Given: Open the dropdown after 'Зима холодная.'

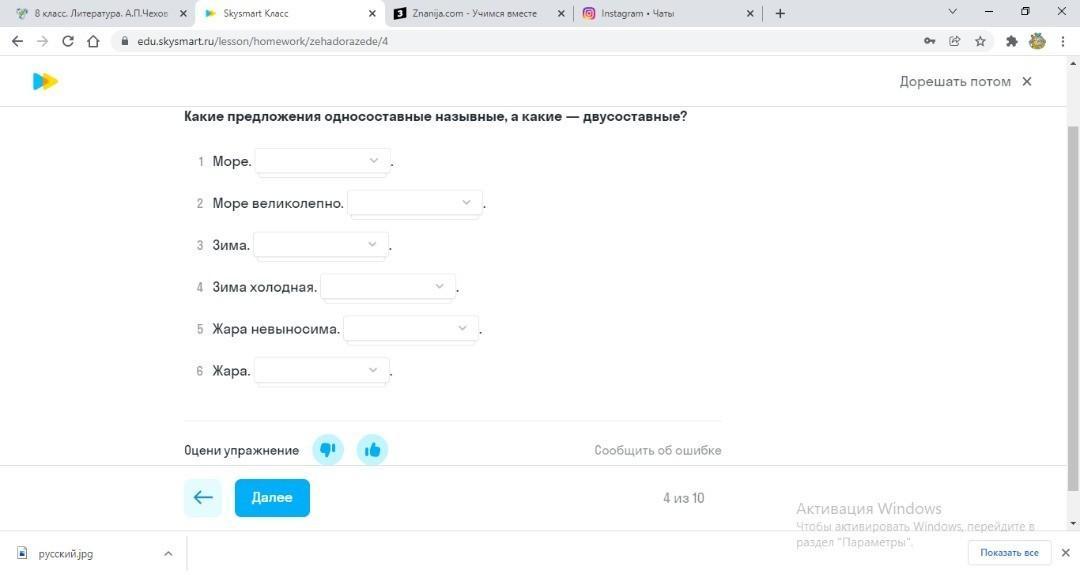Looking at the screenshot, I should pyautogui.click(x=388, y=286).
